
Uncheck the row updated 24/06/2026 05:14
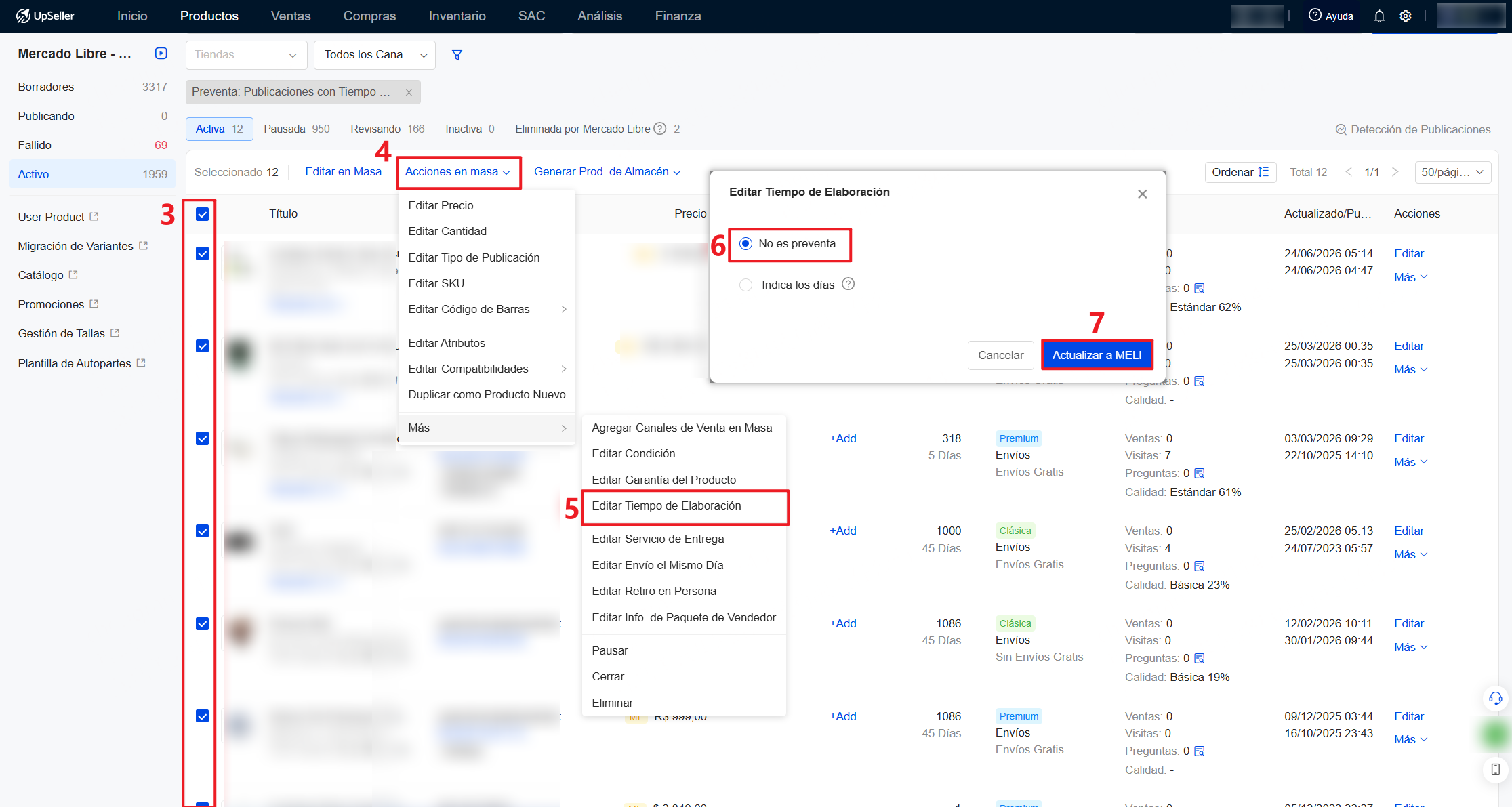[202, 253]
